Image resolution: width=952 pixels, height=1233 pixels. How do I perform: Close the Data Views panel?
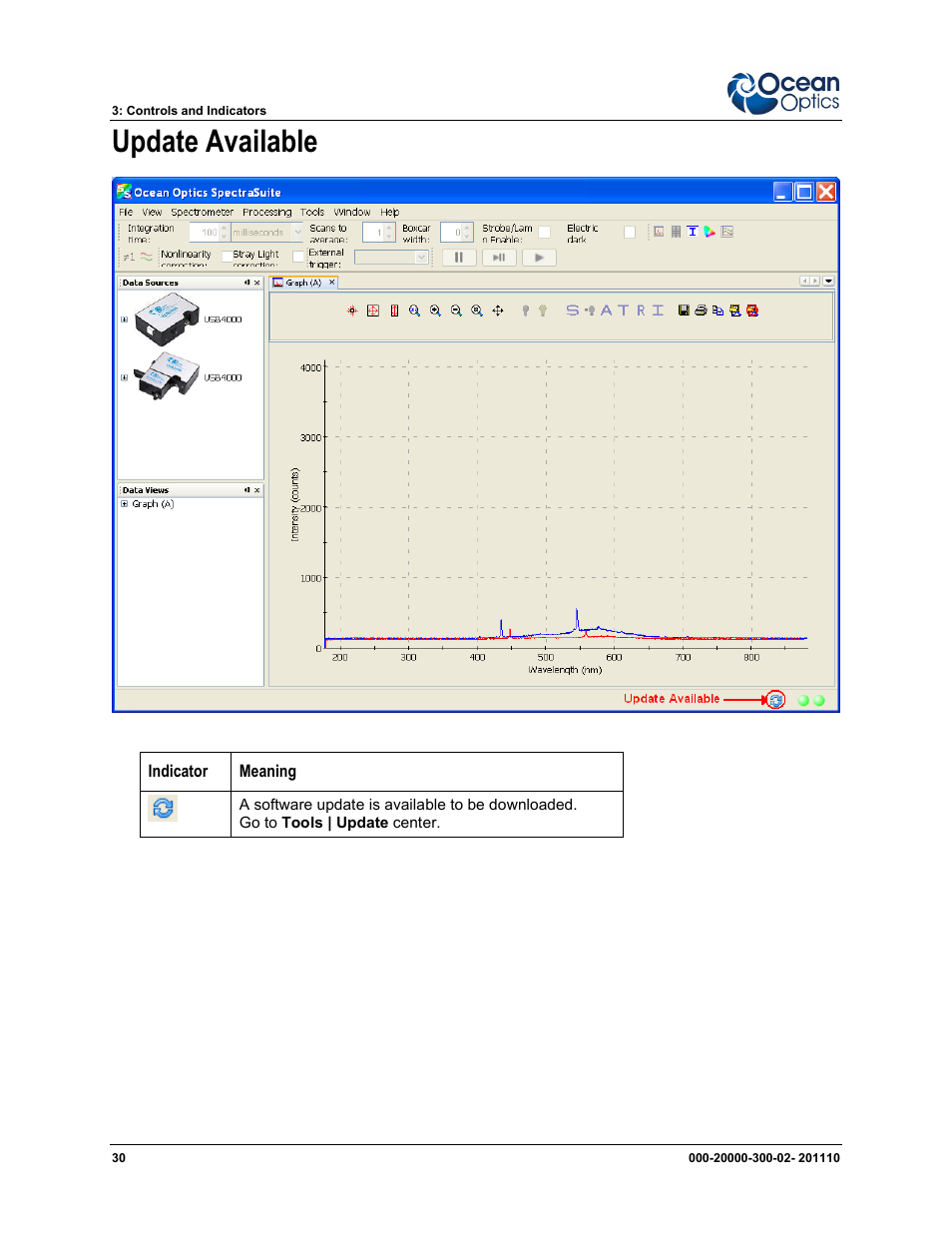point(256,490)
